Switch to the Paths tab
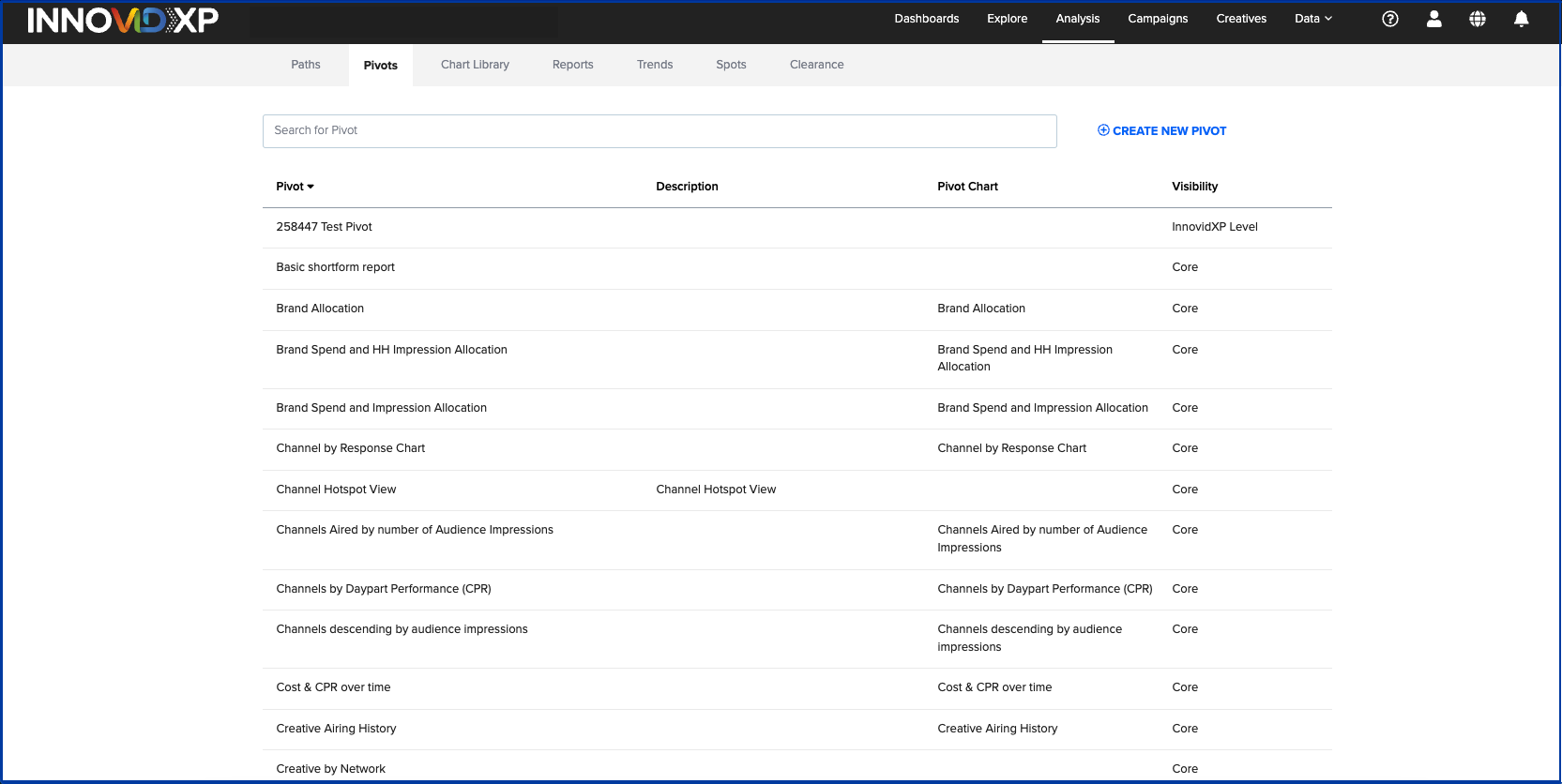1562x784 pixels. coord(306,65)
